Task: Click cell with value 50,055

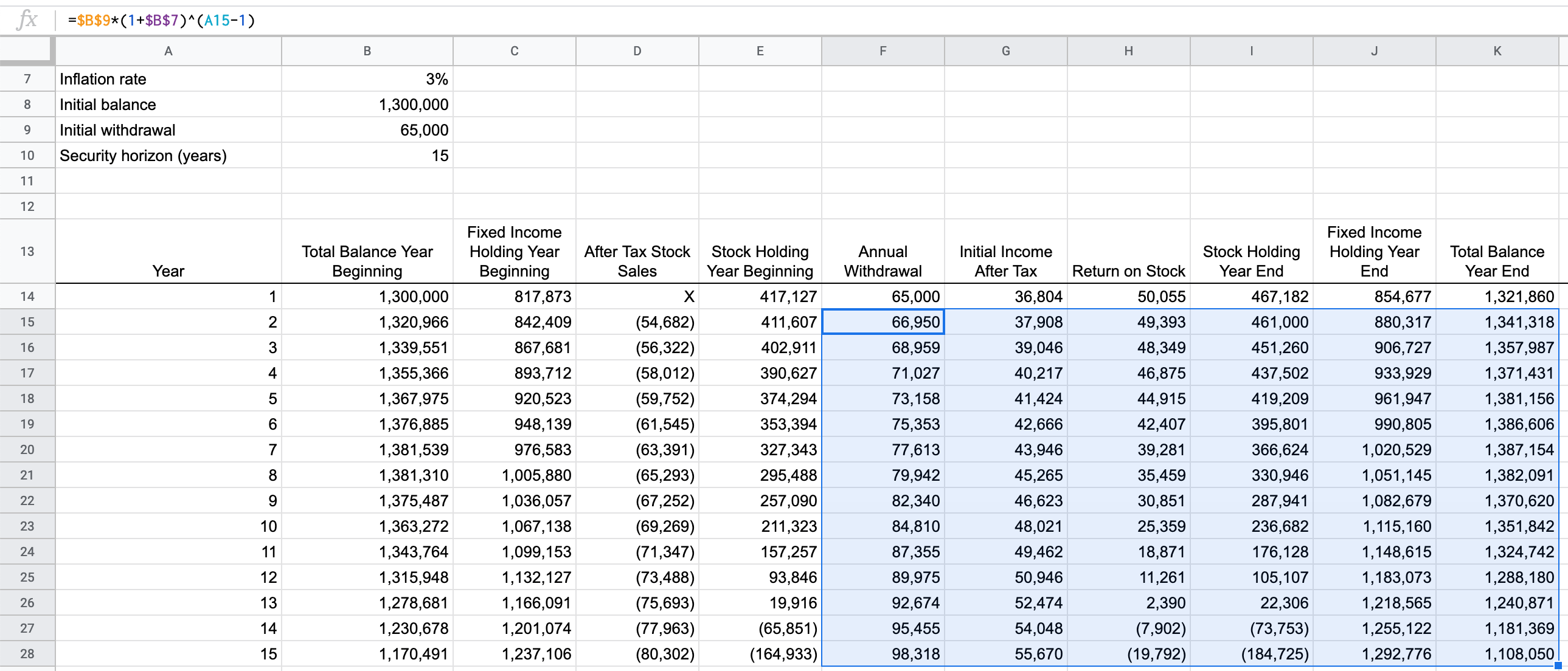Action: (x=1129, y=296)
